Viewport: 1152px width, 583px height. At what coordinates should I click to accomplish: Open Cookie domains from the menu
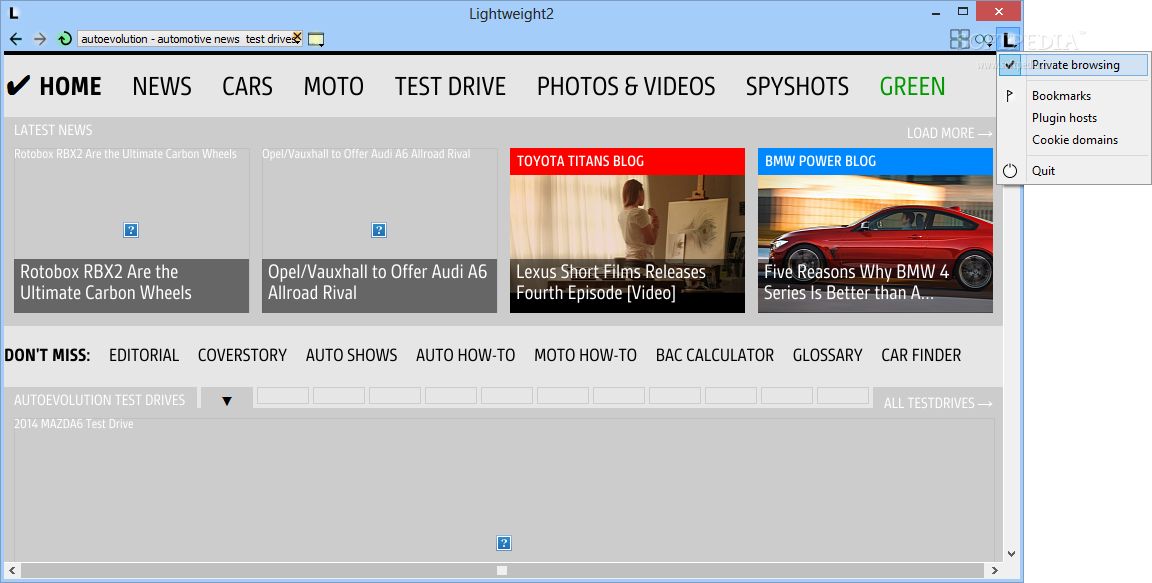(1073, 140)
